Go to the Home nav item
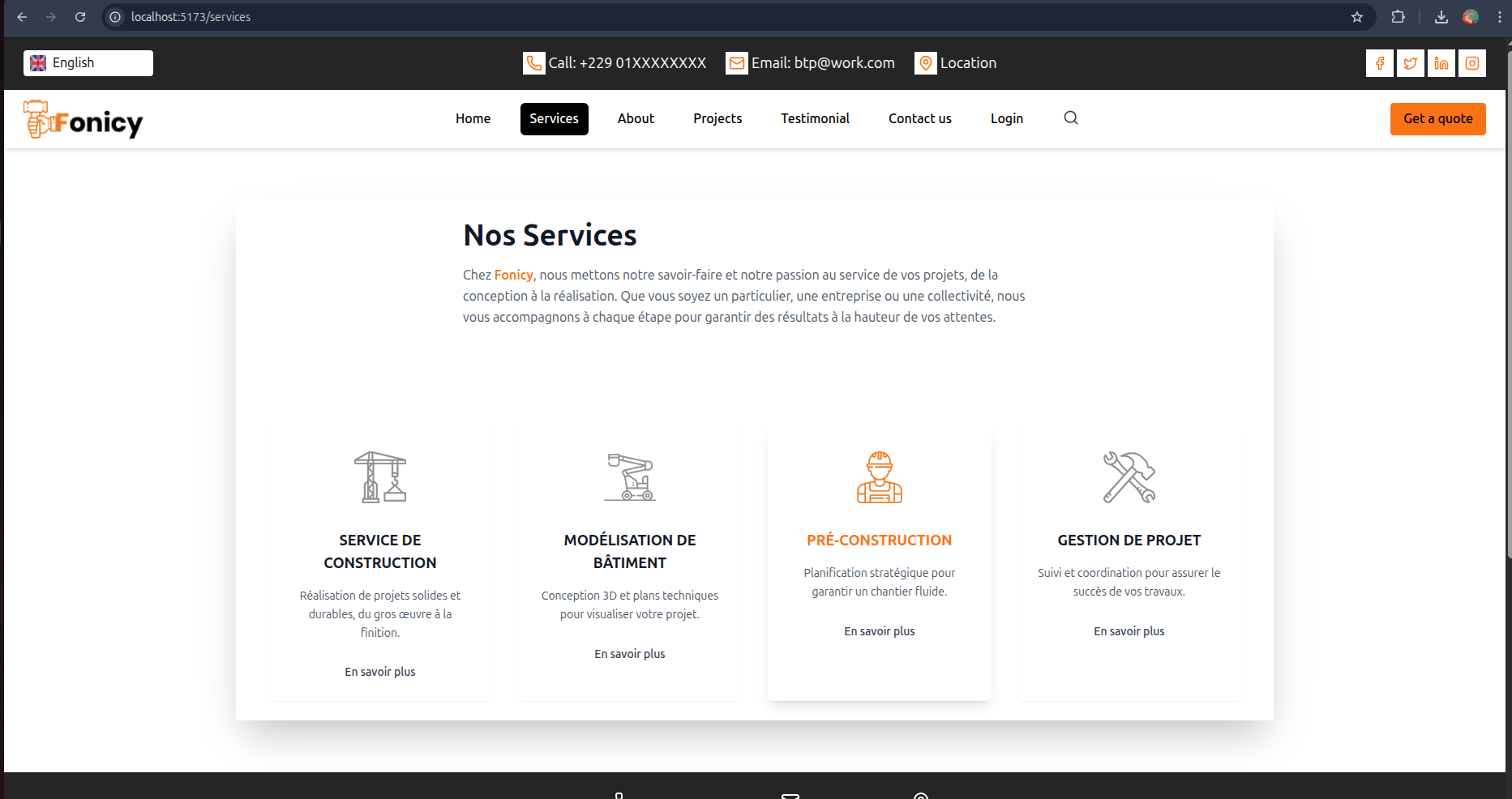 pyautogui.click(x=473, y=119)
